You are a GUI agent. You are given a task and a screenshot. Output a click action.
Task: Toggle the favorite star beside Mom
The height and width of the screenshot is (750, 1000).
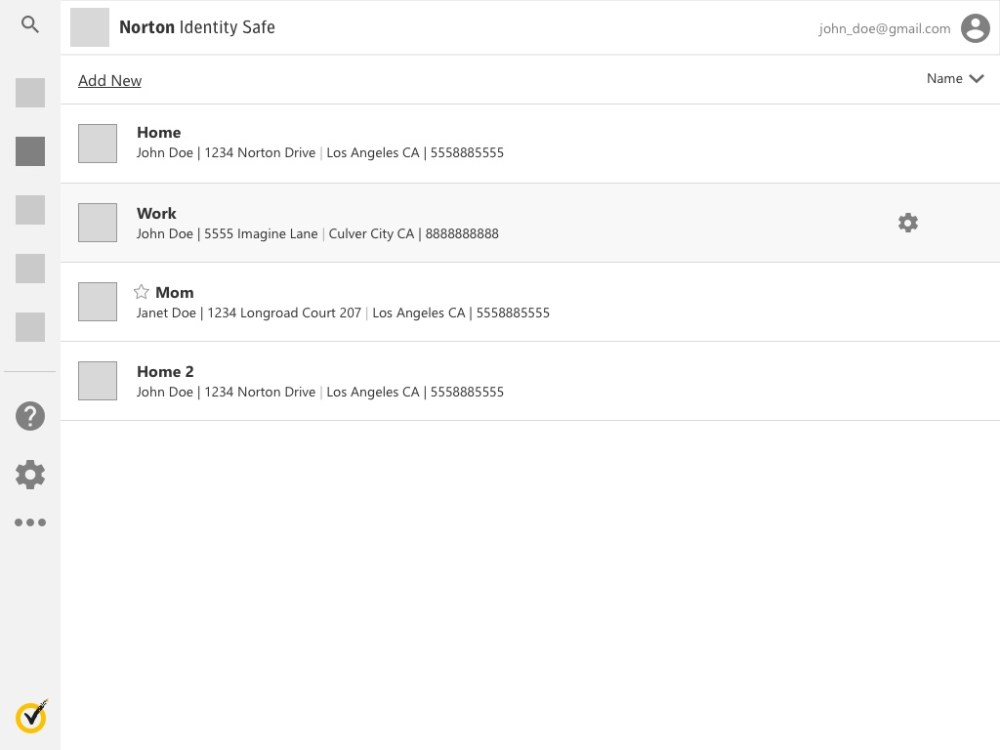[141, 292]
